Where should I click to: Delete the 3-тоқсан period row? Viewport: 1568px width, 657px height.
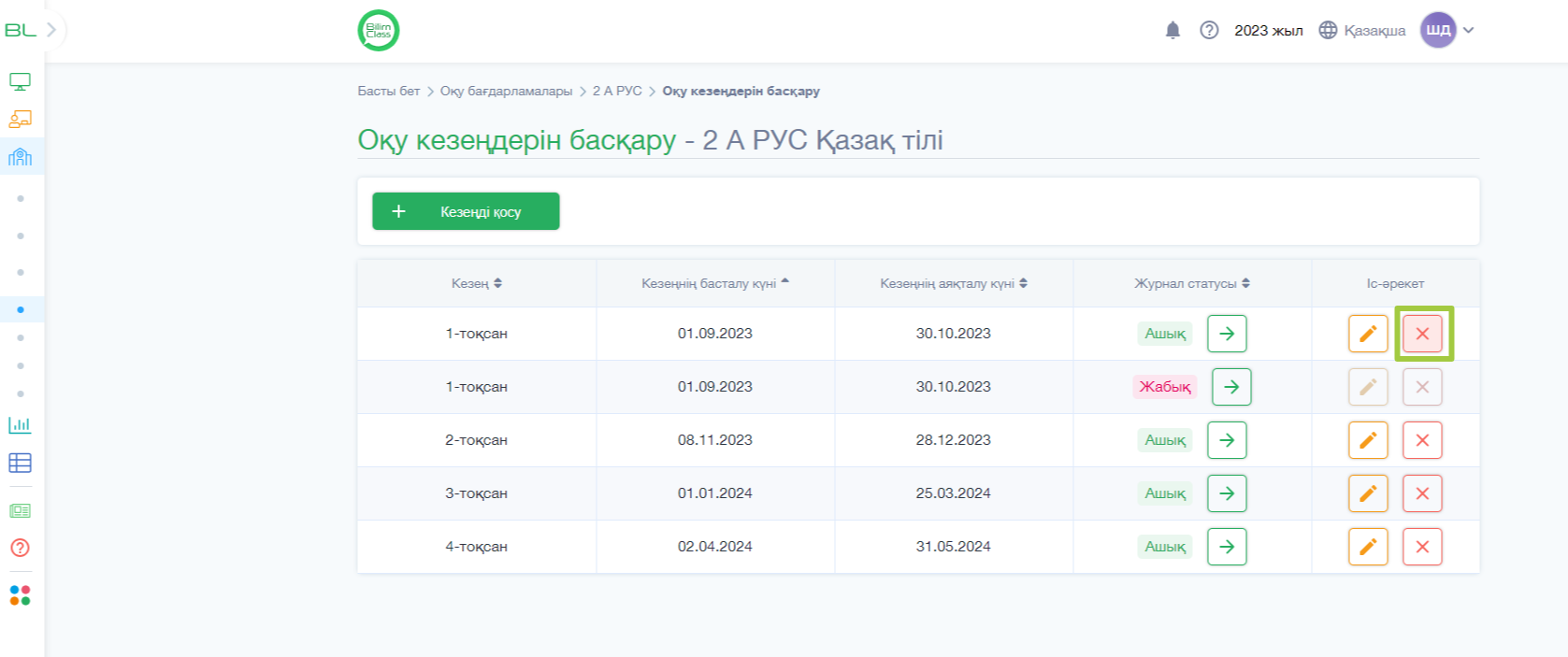pyautogui.click(x=1422, y=493)
